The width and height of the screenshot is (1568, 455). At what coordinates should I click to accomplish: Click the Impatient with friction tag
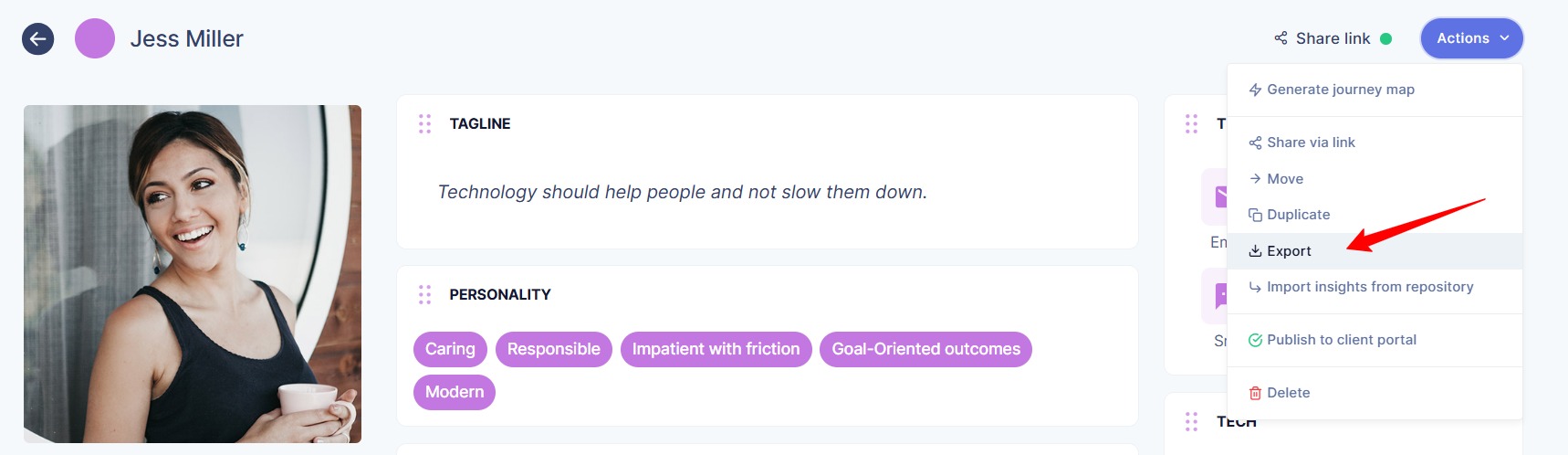click(716, 349)
